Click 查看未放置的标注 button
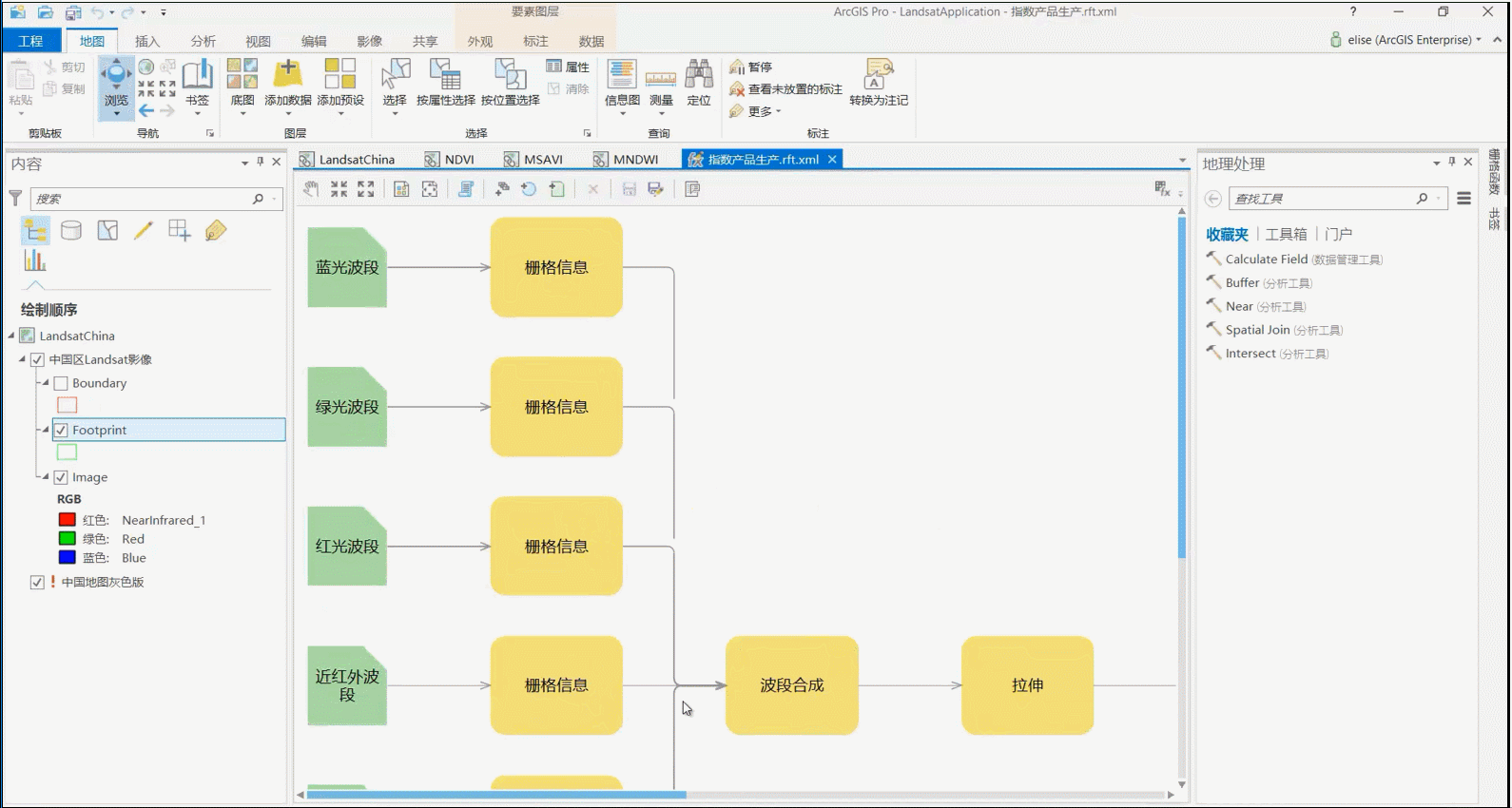The height and width of the screenshot is (808, 1512). (785, 88)
